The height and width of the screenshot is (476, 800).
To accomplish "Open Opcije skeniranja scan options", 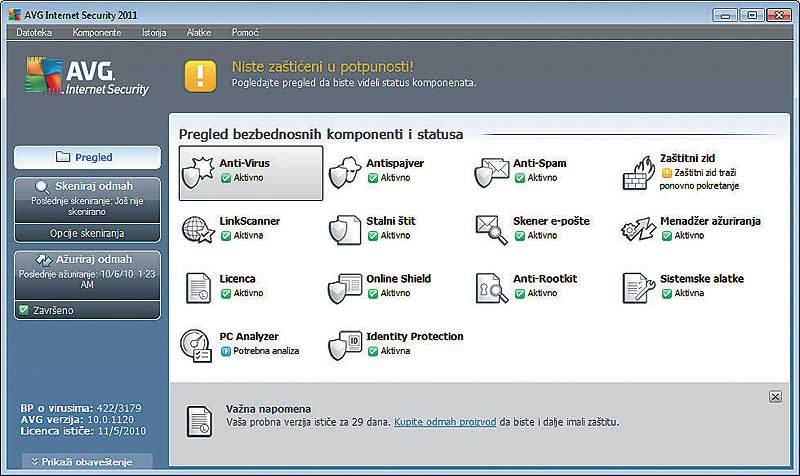I will click(87, 233).
